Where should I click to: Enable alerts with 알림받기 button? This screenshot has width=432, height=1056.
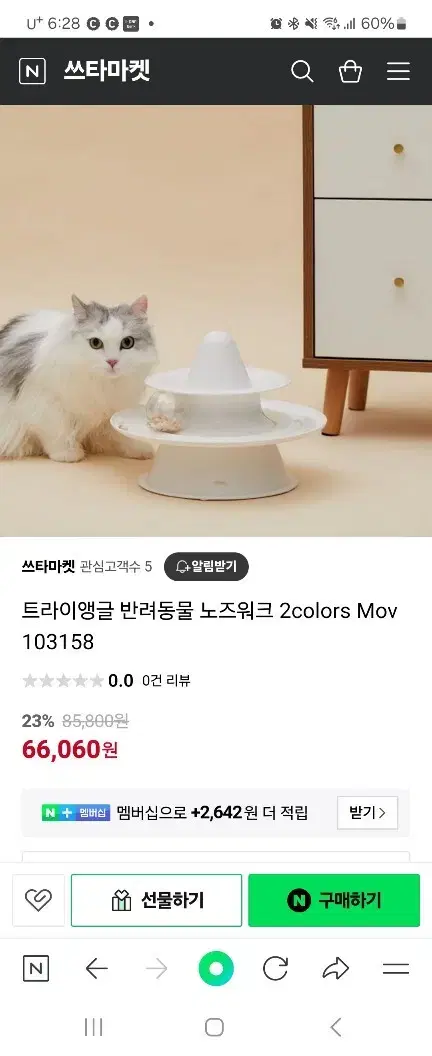[206, 566]
